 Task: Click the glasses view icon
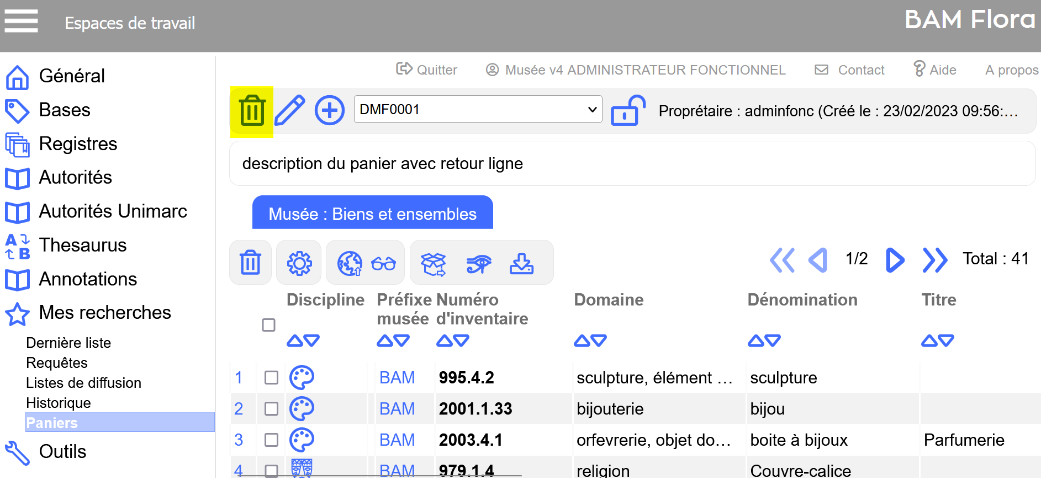[x=383, y=263]
